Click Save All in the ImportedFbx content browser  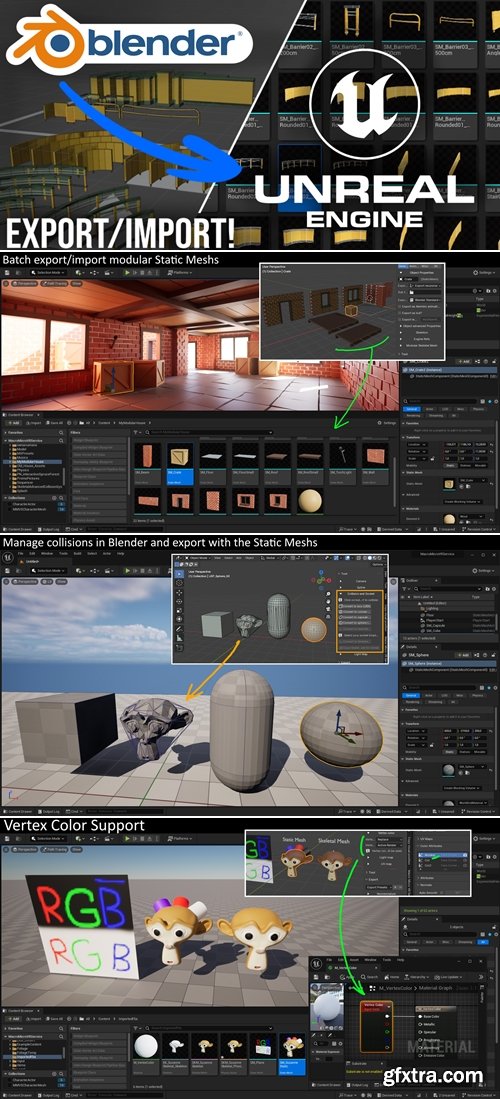(54, 1018)
